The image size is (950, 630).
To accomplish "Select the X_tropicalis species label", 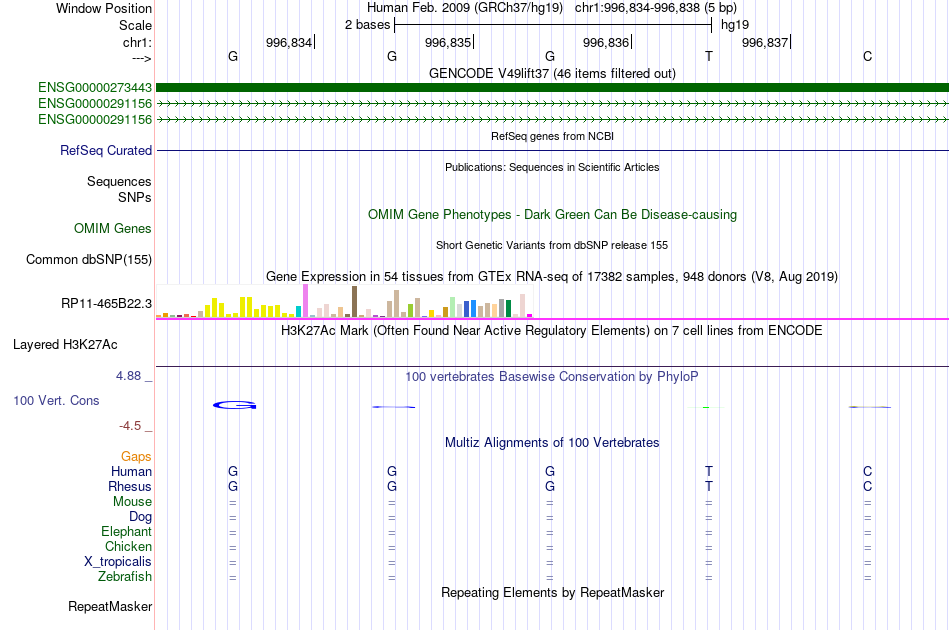I will point(118,562).
